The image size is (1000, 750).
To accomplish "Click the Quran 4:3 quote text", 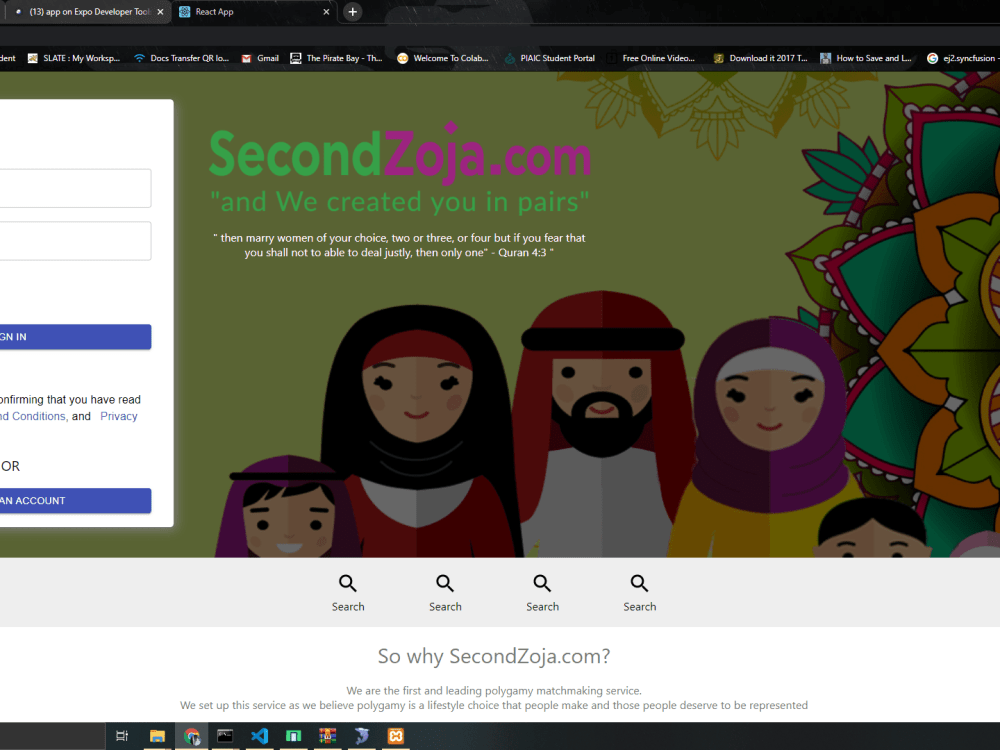I will coord(399,245).
